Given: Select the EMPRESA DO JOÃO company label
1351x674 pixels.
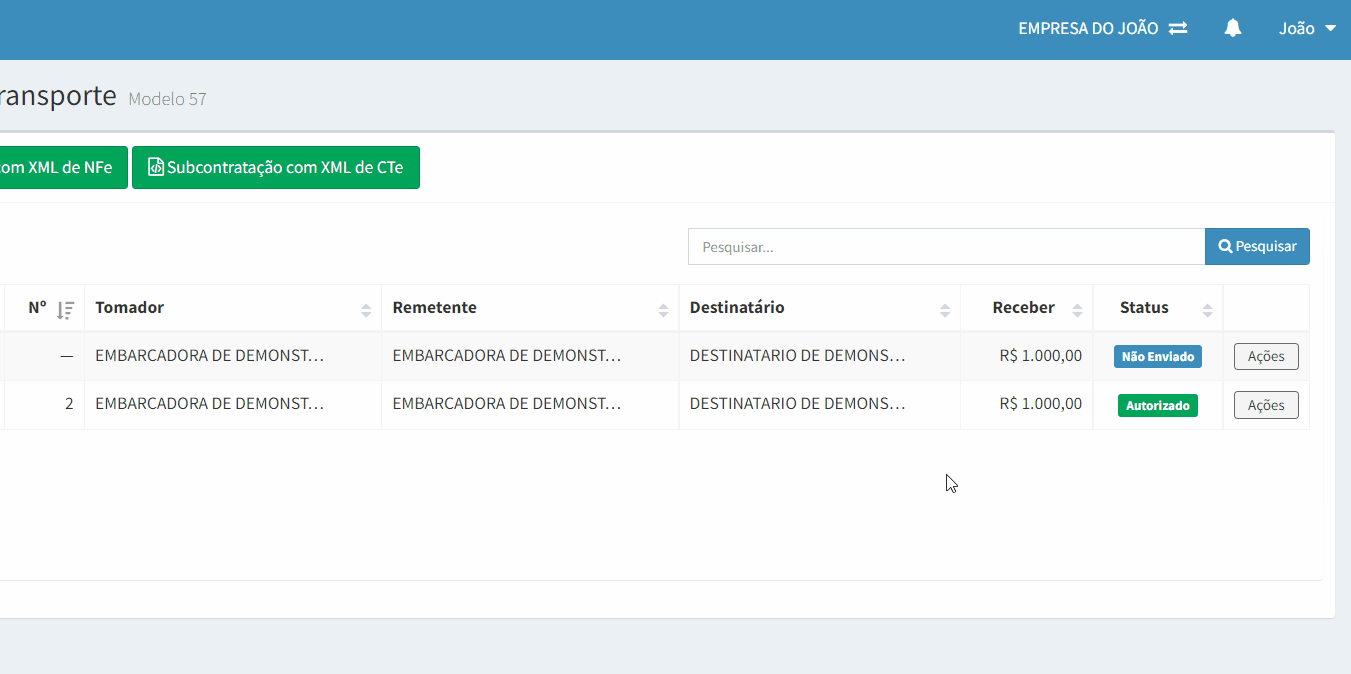Looking at the screenshot, I should pyautogui.click(x=1087, y=29).
